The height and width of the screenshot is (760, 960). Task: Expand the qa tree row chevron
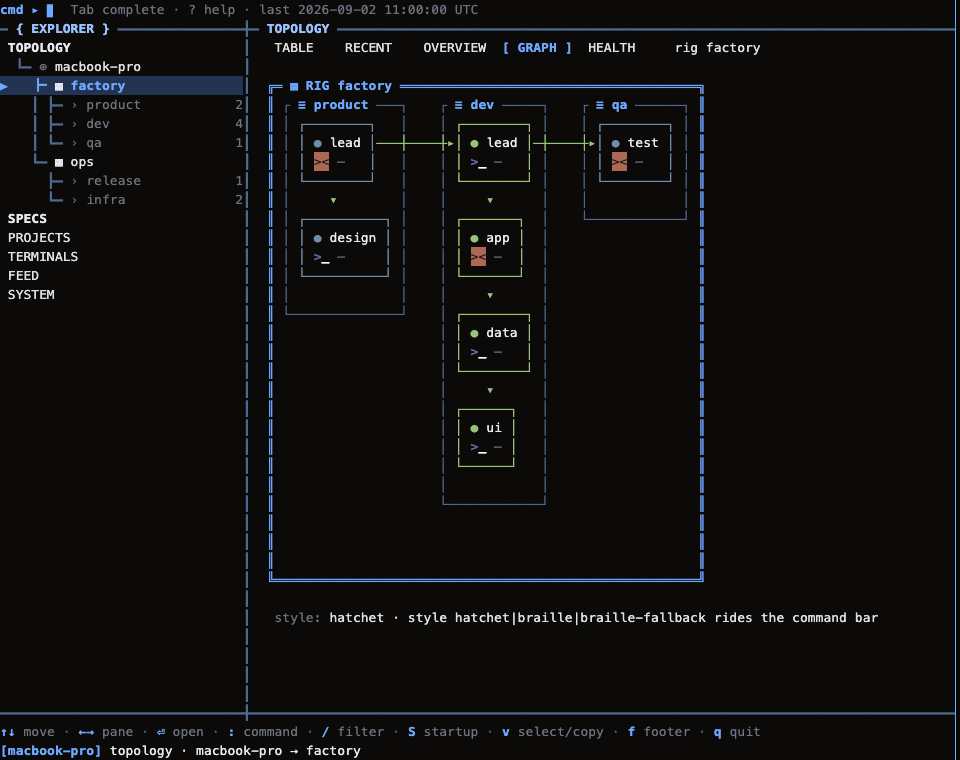(74, 143)
